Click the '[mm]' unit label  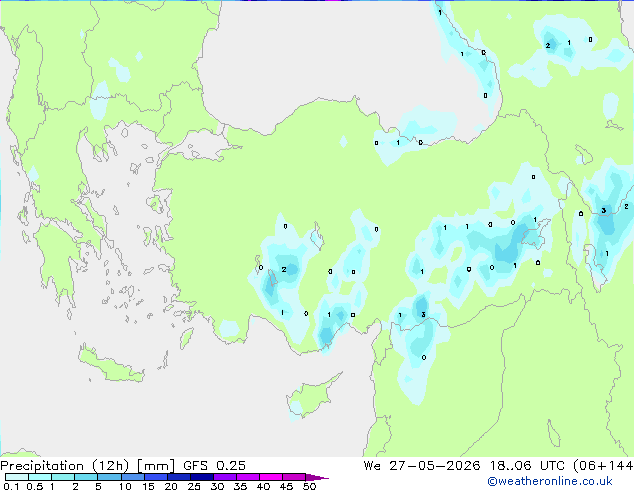coord(156,466)
